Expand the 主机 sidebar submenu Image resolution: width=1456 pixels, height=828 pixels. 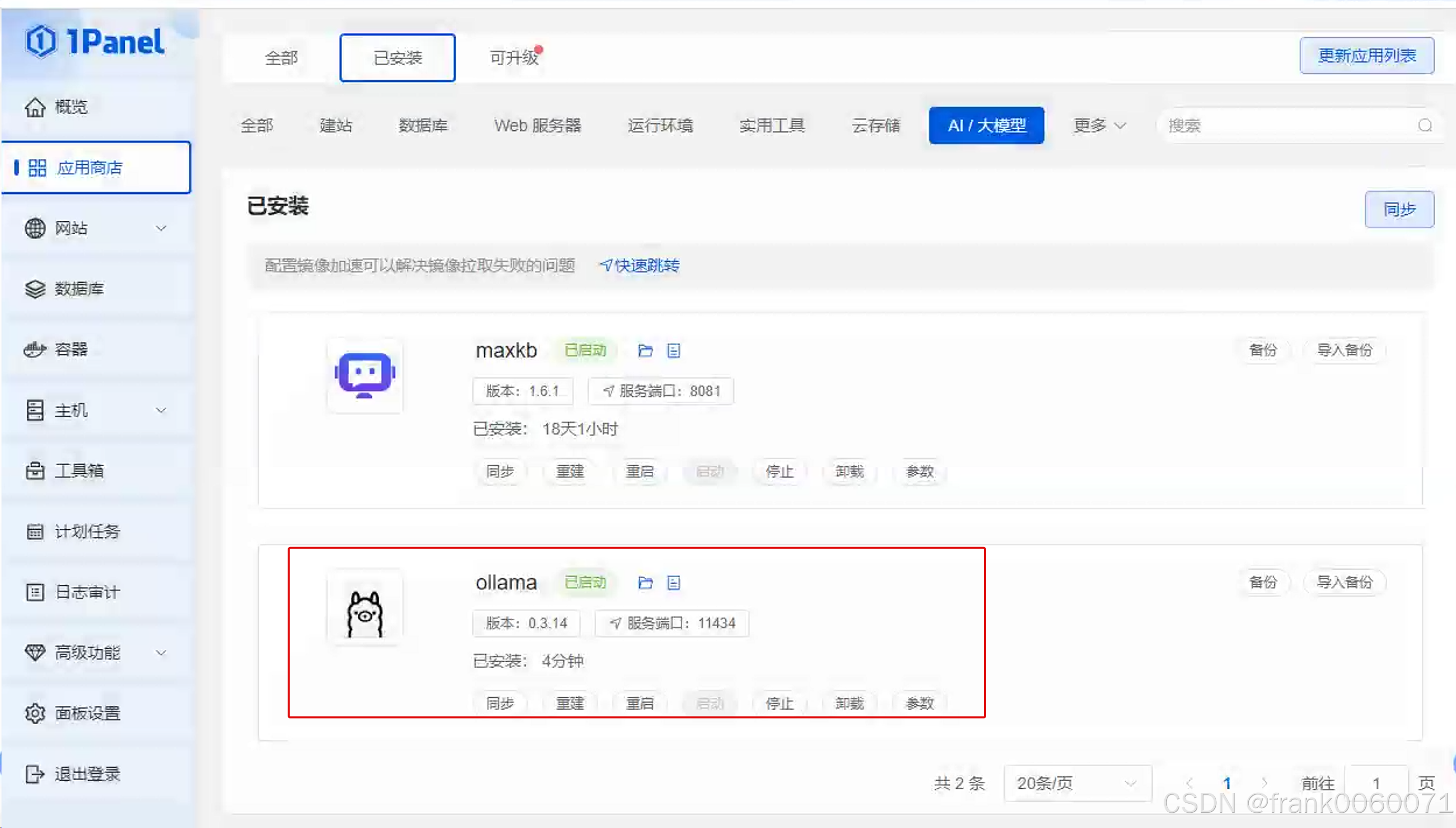point(161,410)
